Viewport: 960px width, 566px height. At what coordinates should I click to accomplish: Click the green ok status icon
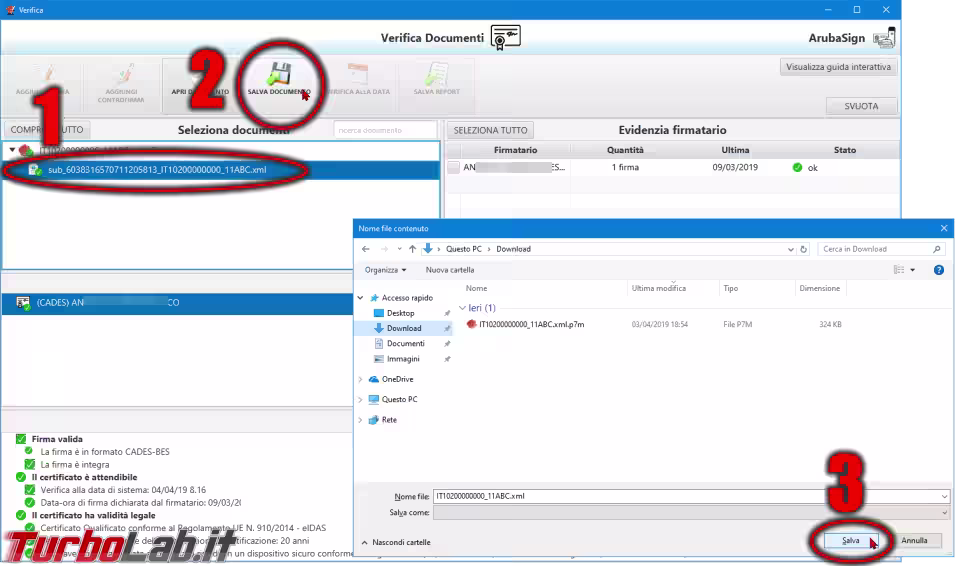(x=797, y=167)
